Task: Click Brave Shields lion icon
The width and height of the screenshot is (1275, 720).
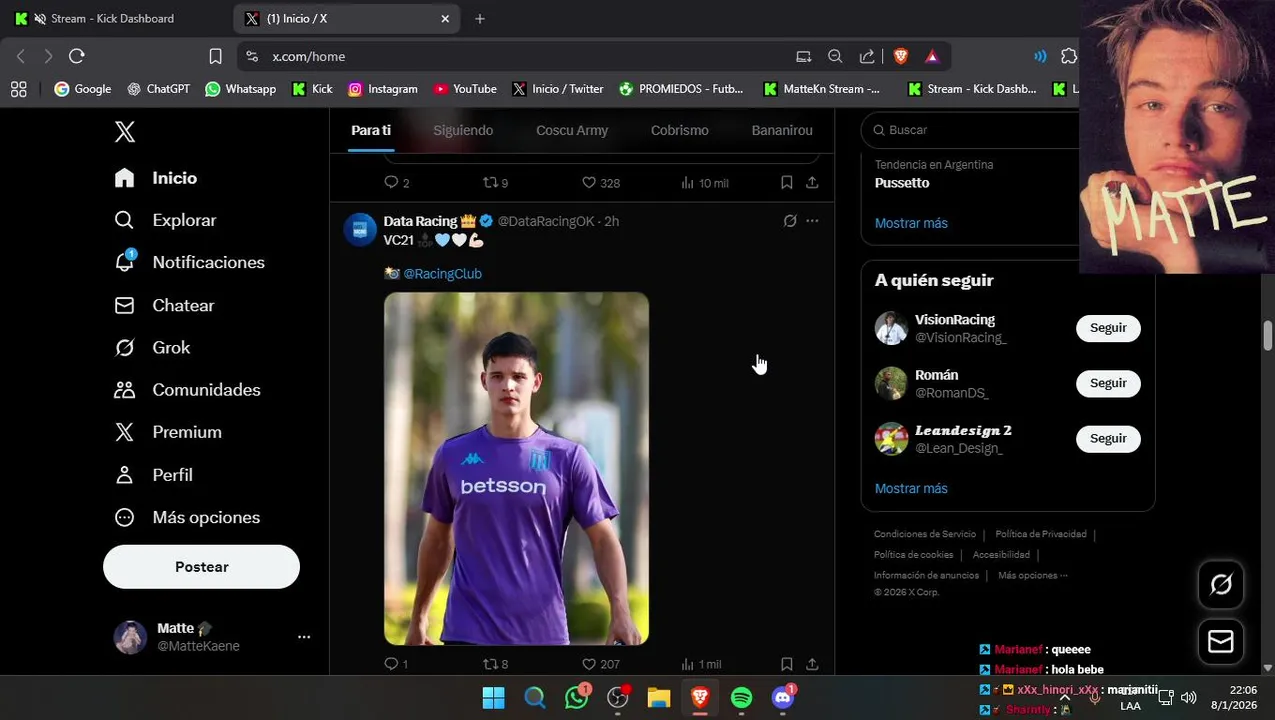Action: [900, 56]
